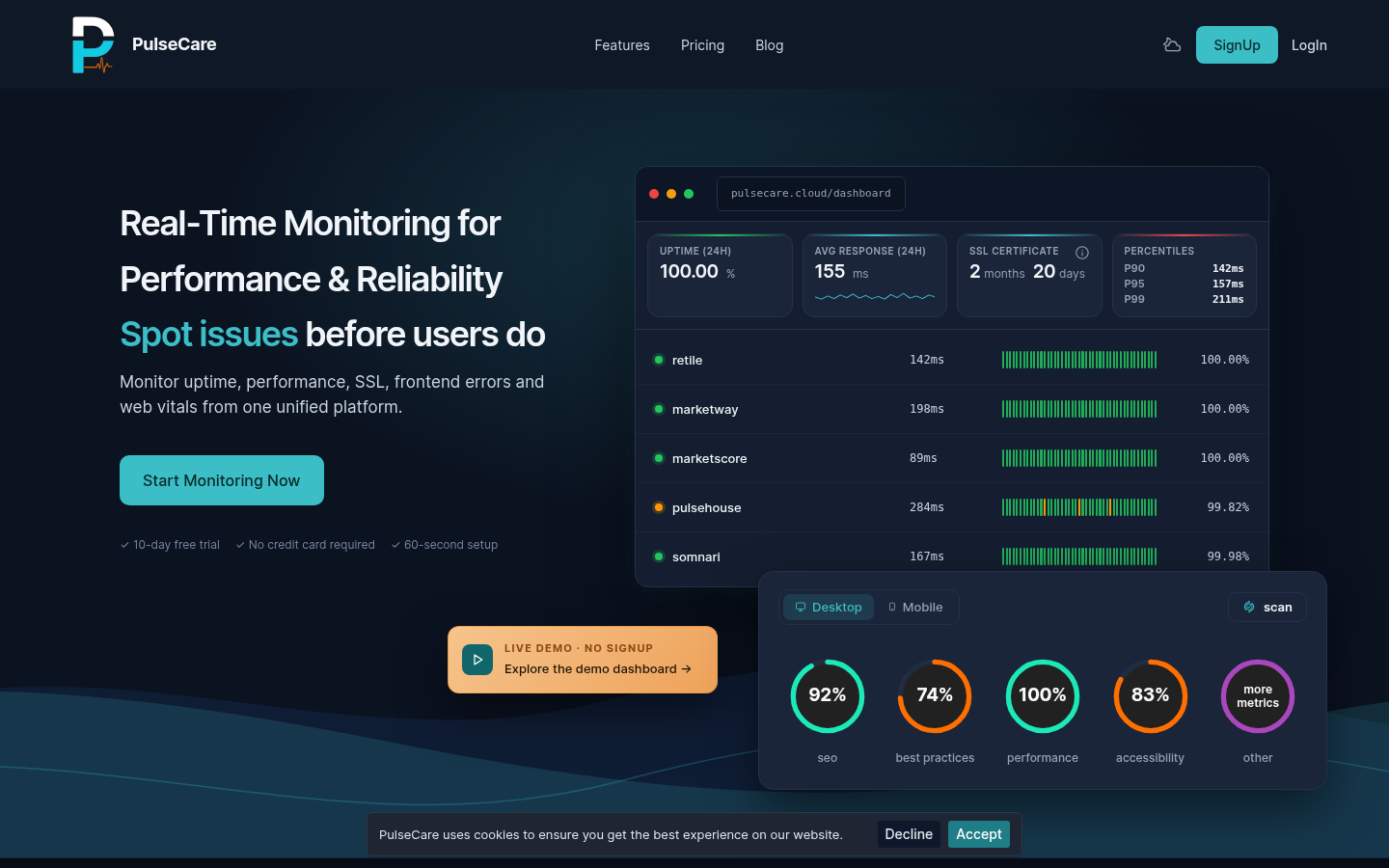1389x868 pixels.
Task: Click the 10-day free trial text
Action: pos(177,545)
